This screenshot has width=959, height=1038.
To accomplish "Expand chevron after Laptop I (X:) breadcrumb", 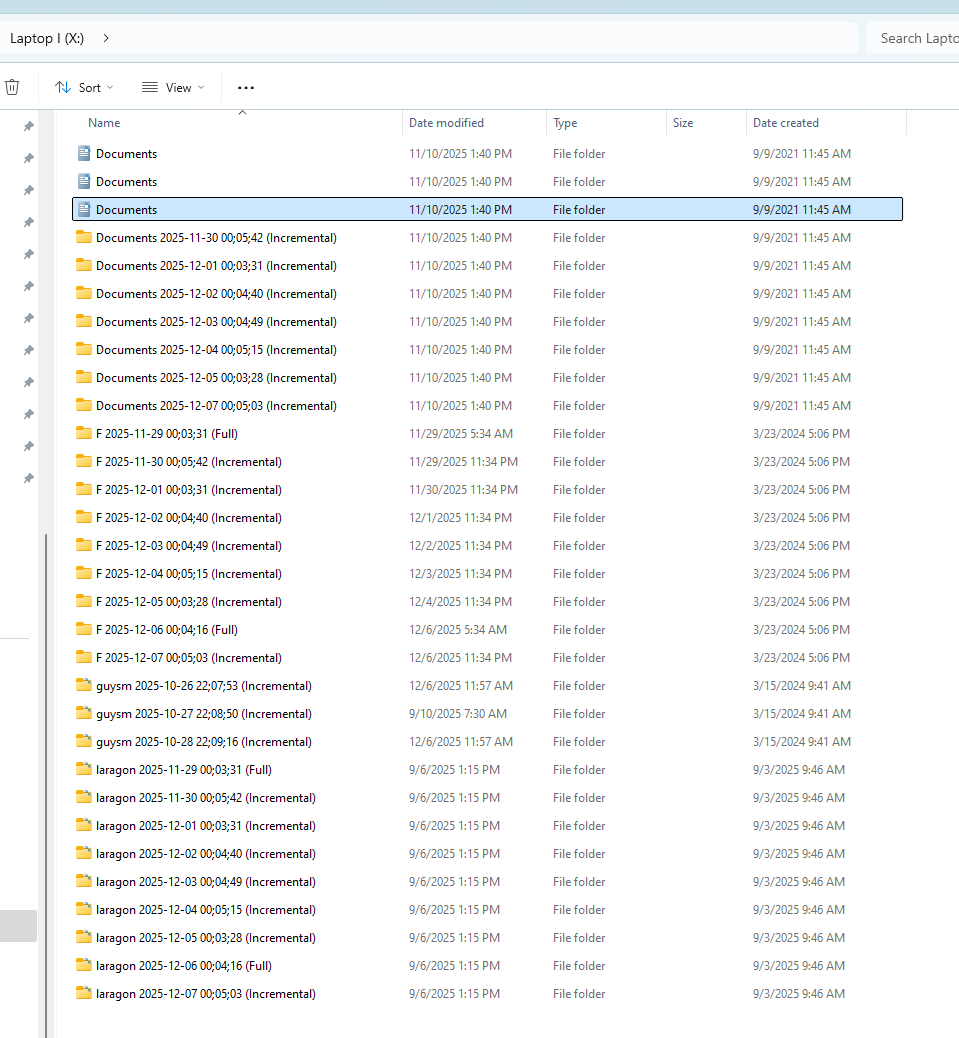I will (106, 38).
